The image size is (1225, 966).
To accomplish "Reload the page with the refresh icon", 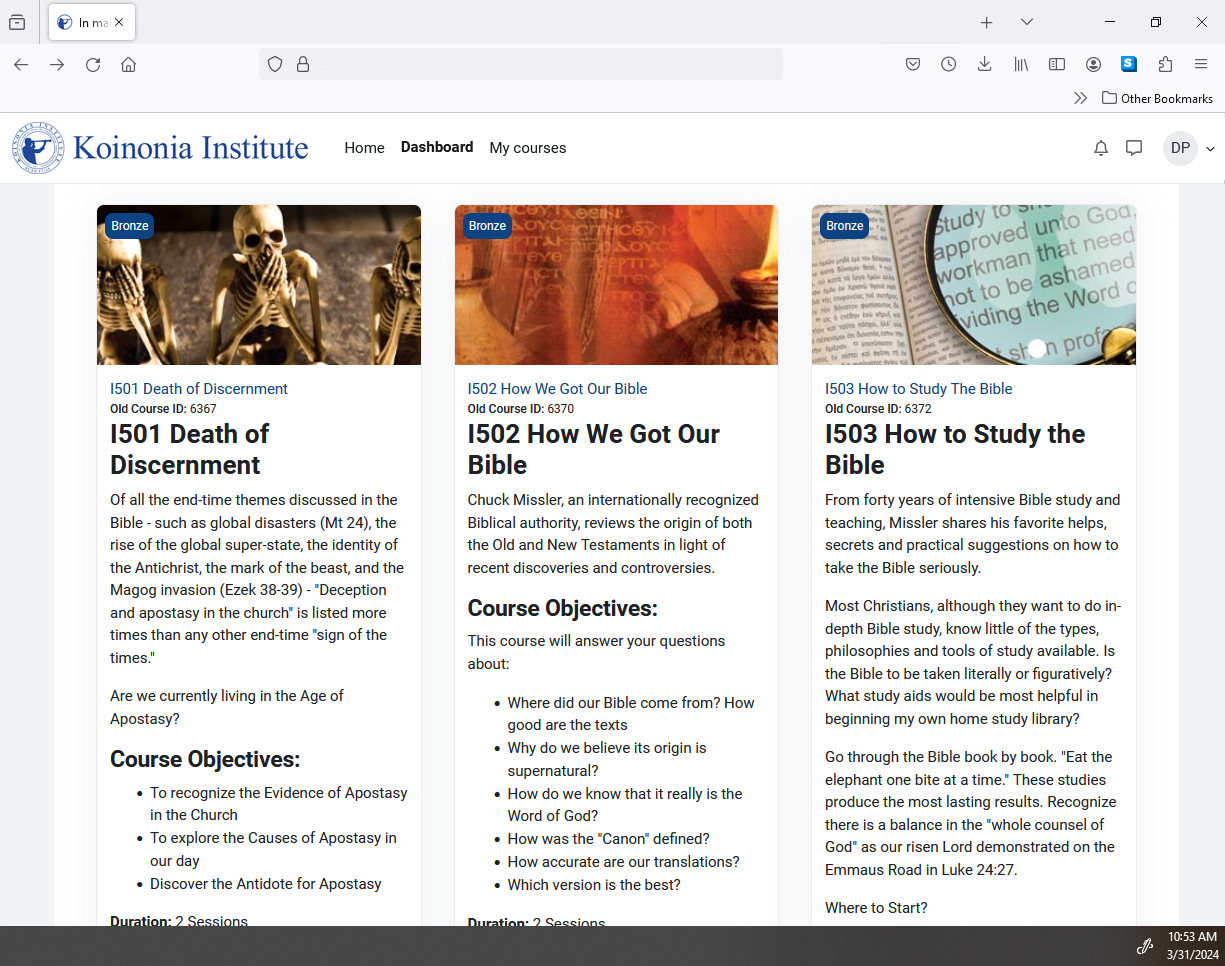I will coord(93,64).
